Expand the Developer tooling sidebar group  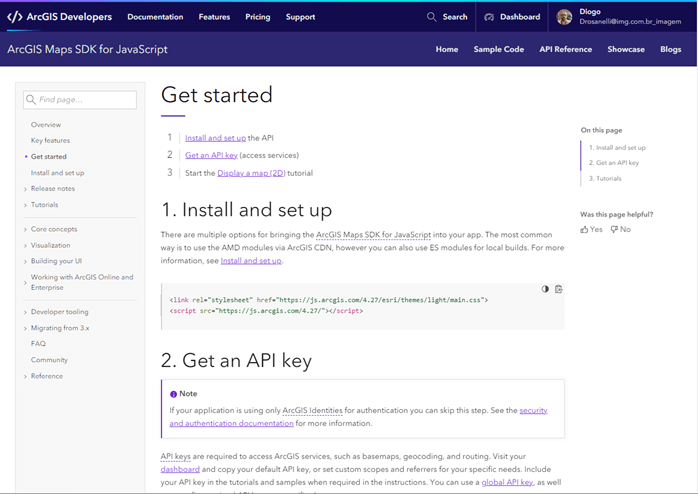[x=25, y=312]
